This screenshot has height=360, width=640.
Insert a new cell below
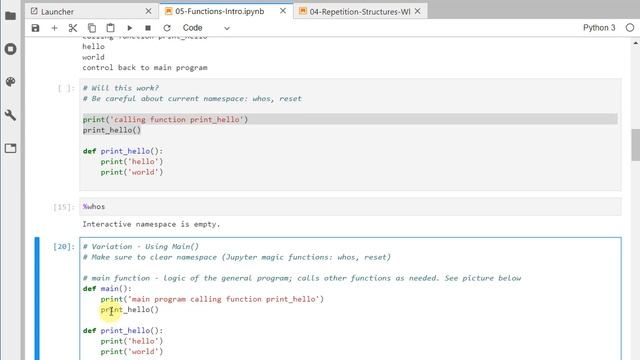coord(54,28)
